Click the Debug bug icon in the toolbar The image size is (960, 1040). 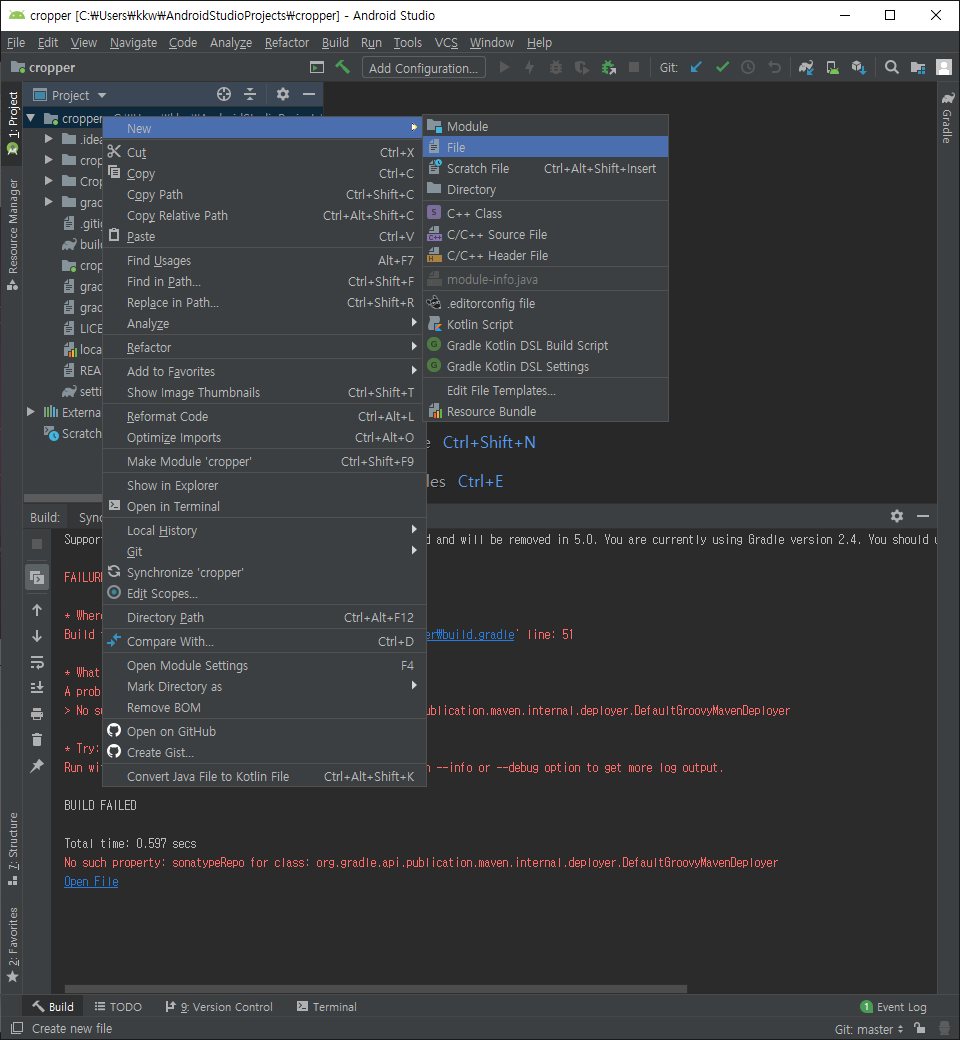tap(556, 67)
